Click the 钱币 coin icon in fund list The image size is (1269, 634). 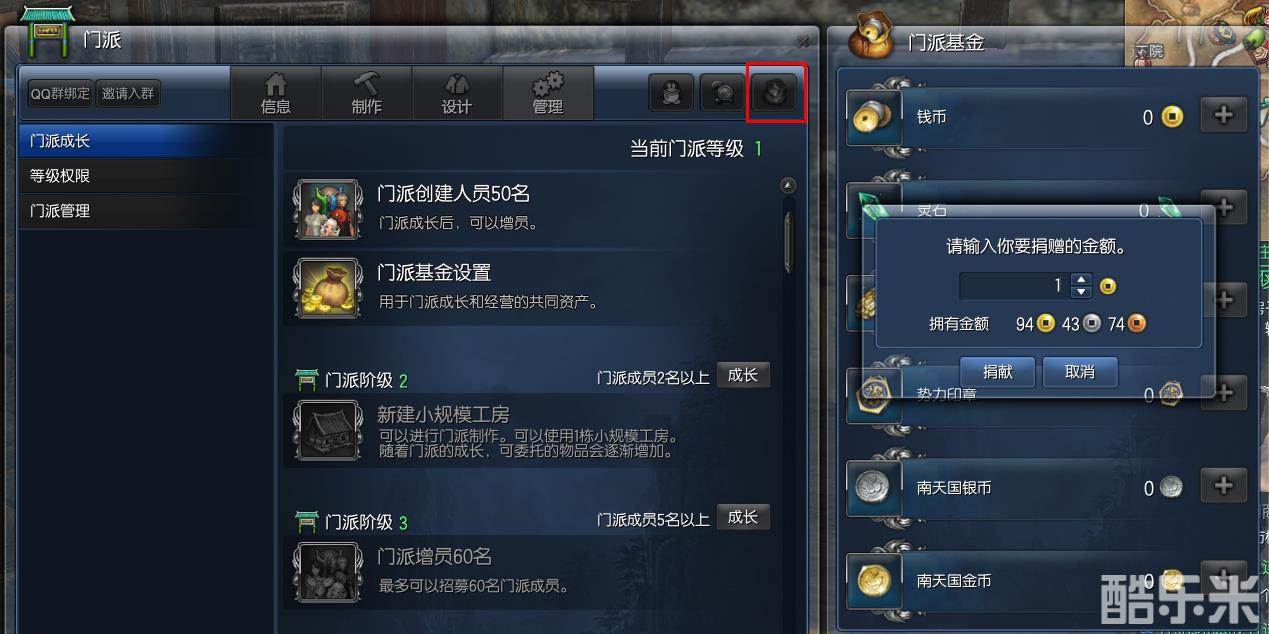[874, 117]
